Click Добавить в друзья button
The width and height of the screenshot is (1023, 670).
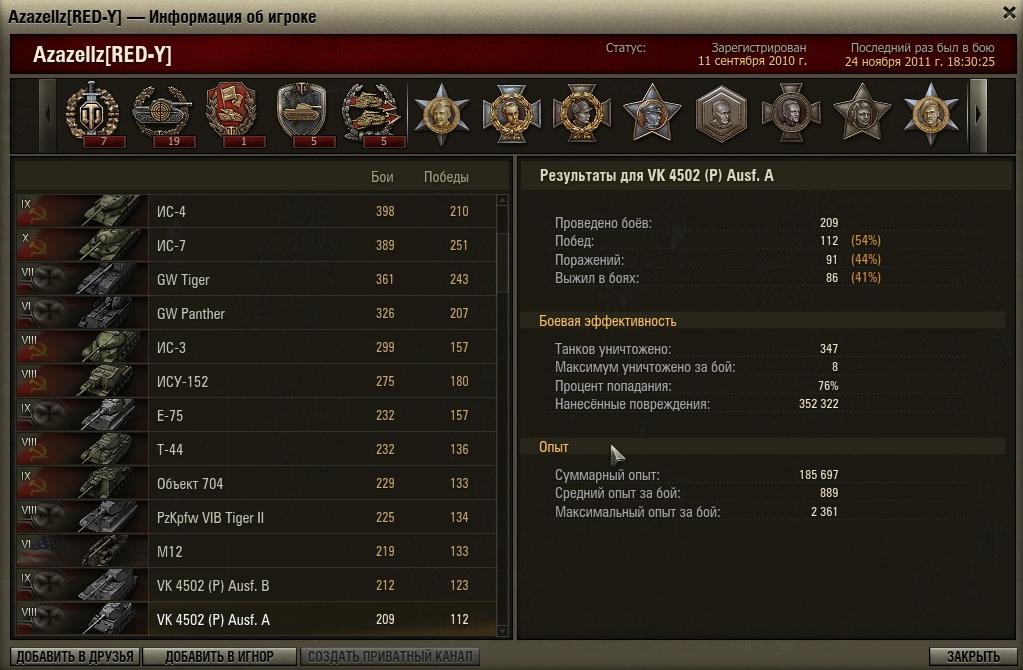click(x=74, y=656)
